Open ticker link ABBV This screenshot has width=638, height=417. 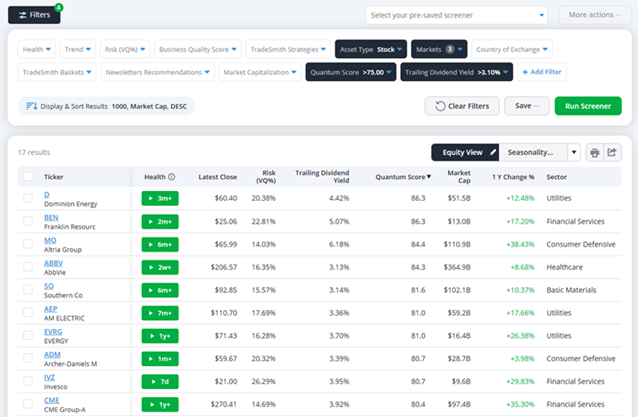pos(53,263)
